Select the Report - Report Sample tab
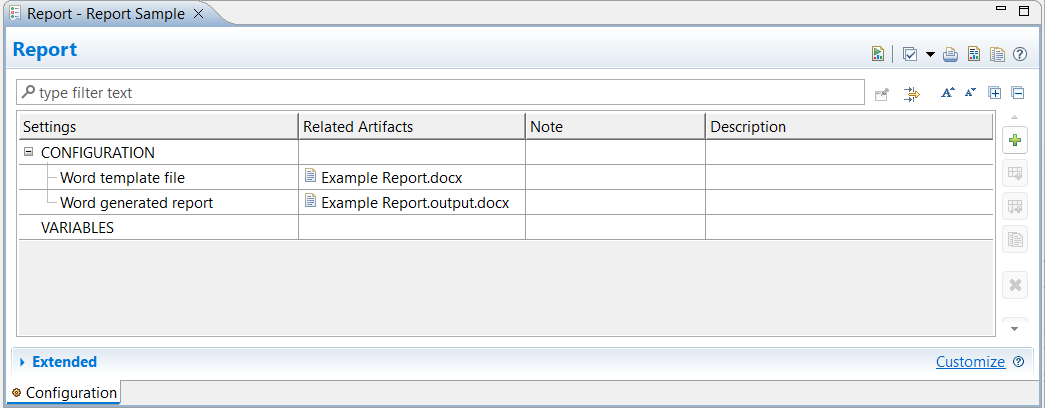1045x408 pixels. pos(107,14)
